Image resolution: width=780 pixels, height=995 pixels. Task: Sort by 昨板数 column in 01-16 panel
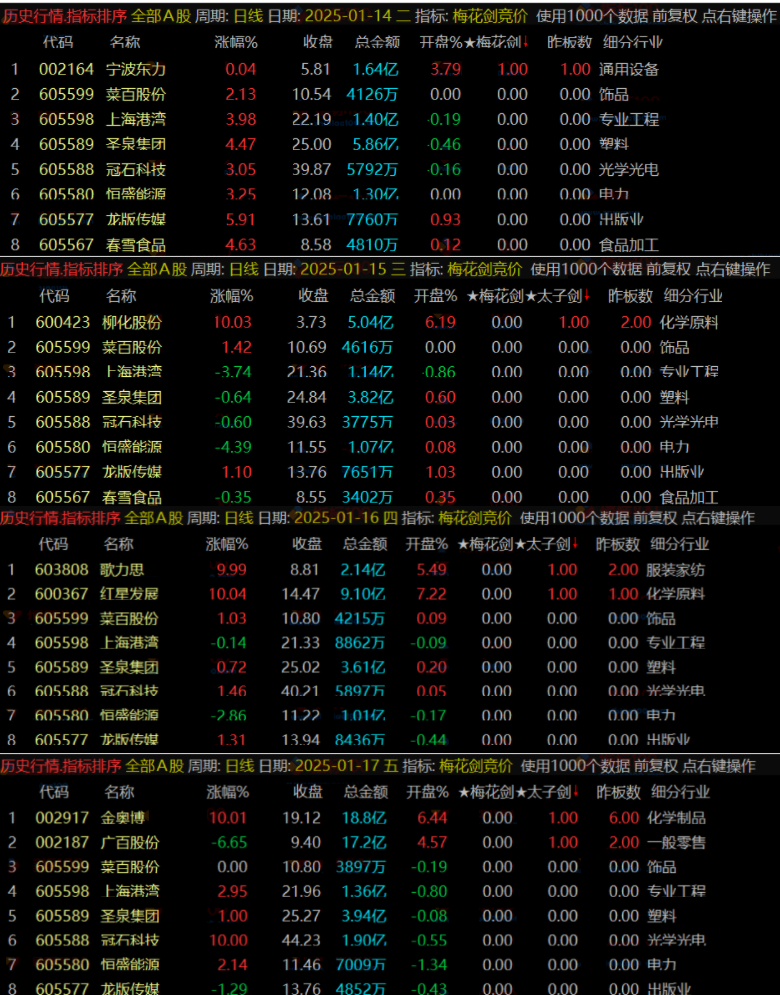618,544
